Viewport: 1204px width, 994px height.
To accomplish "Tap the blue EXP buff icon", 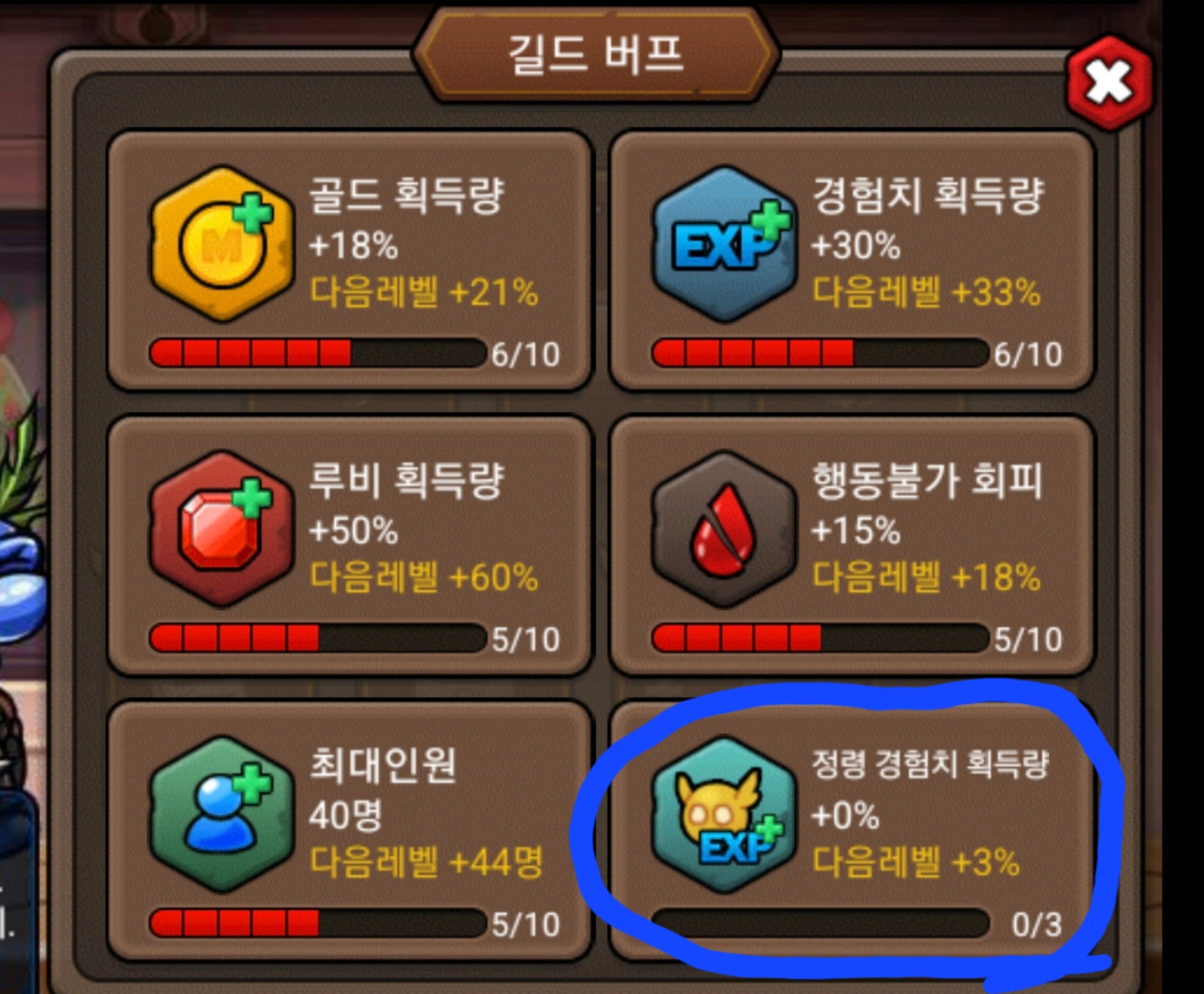I will click(x=725, y=243).
